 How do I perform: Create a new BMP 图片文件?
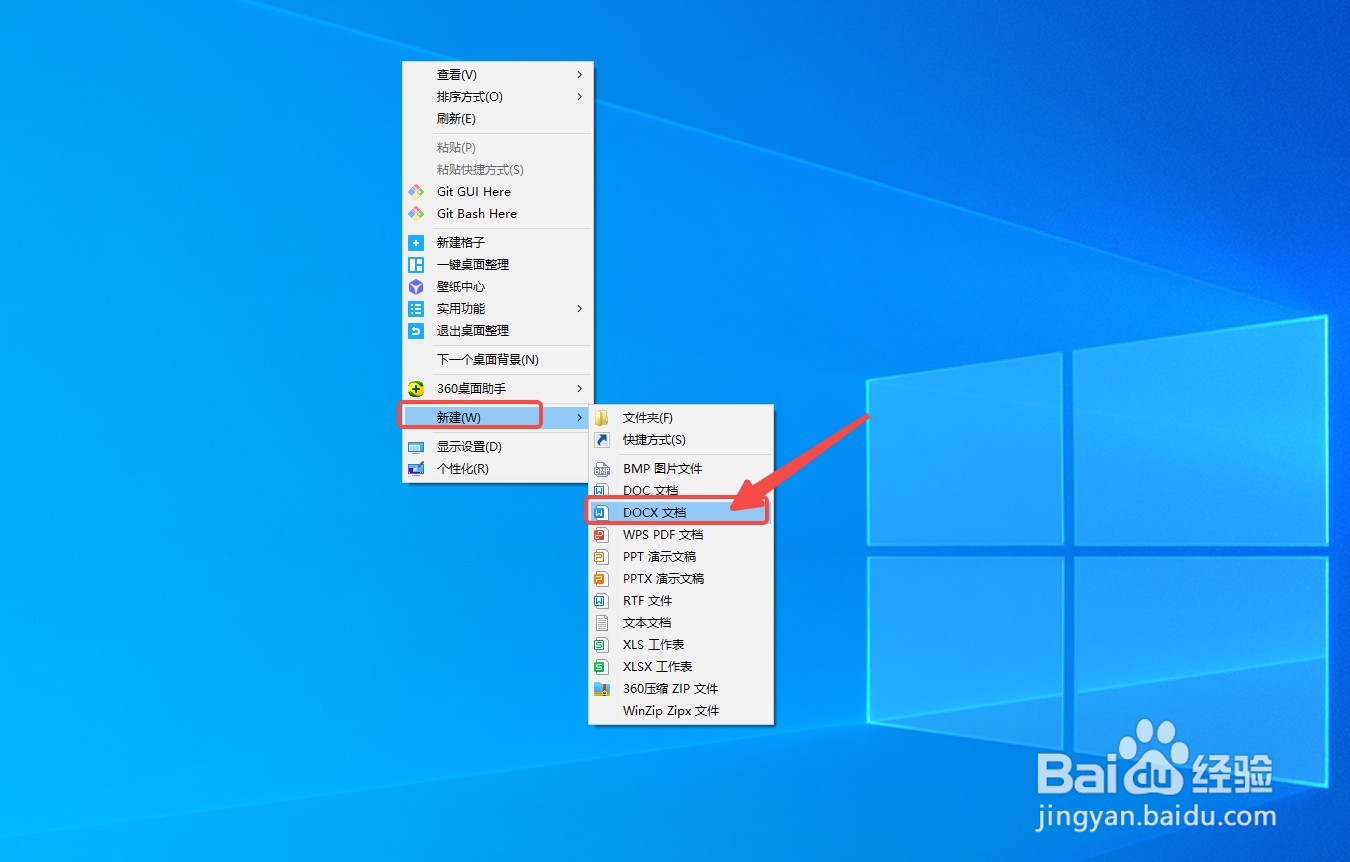[681, 469]
